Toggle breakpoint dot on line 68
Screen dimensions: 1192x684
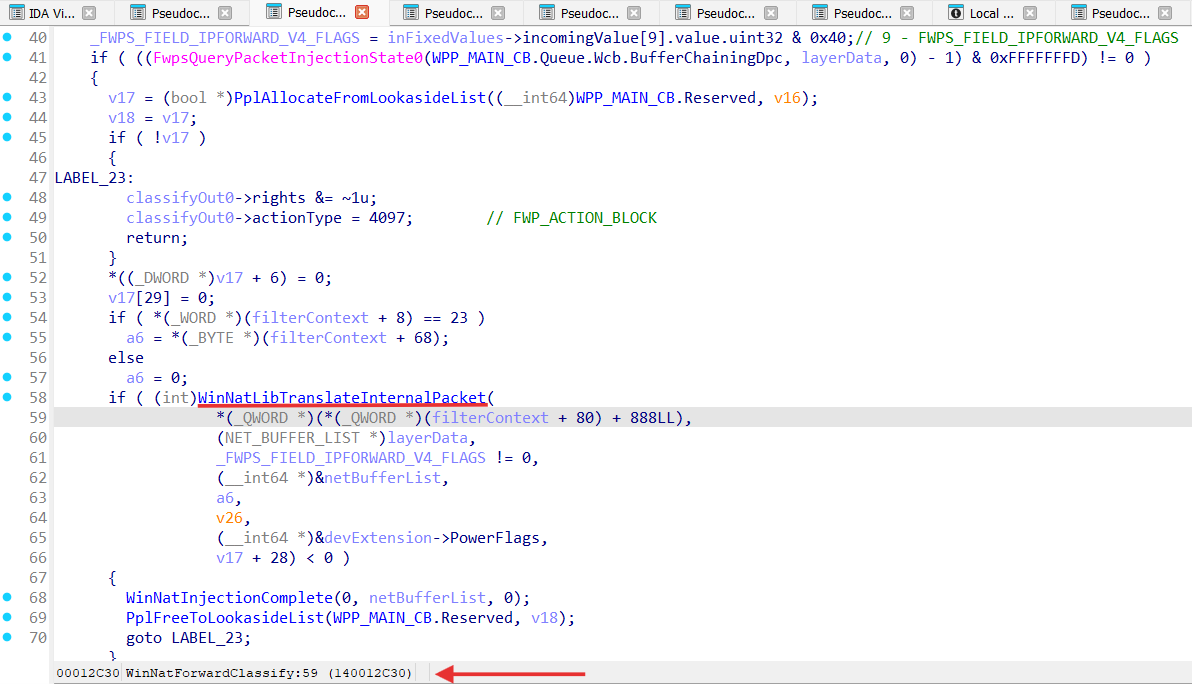tap(8, 598)
